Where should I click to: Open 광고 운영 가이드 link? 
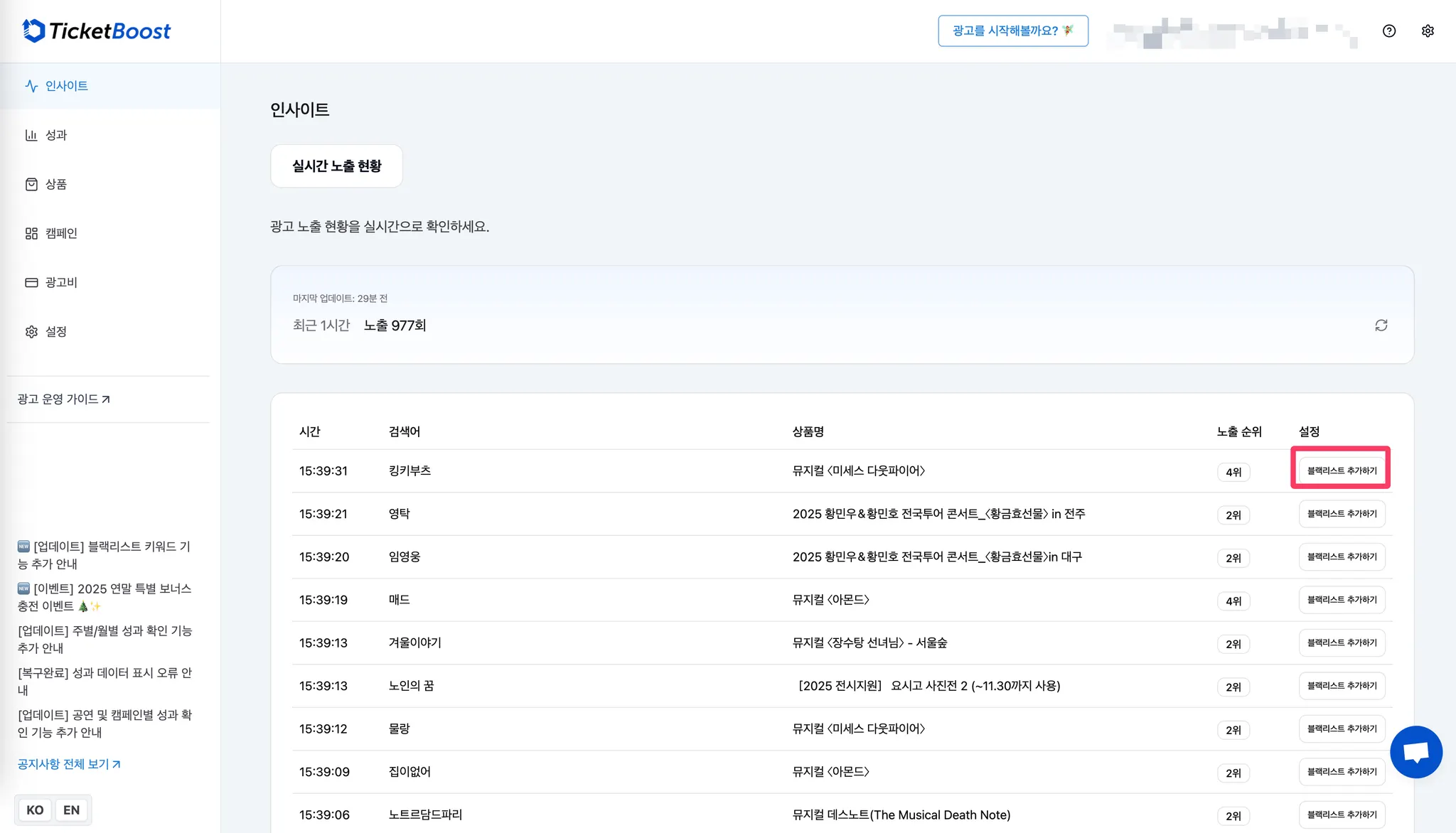click(63, 399)
